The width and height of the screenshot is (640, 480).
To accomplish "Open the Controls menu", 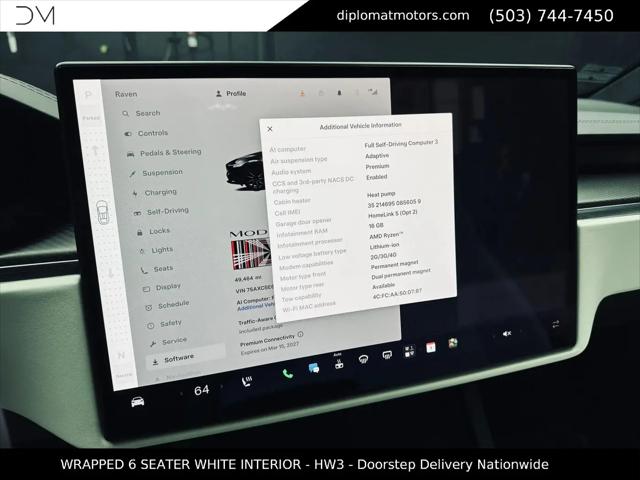I will 146,133.
